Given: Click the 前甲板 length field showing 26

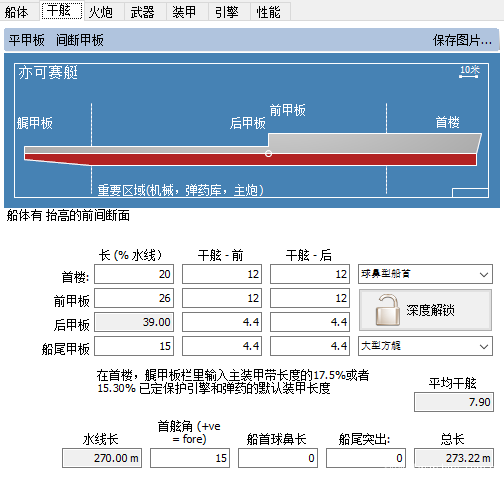Looking at the screenshot, I should pos(134,298).
